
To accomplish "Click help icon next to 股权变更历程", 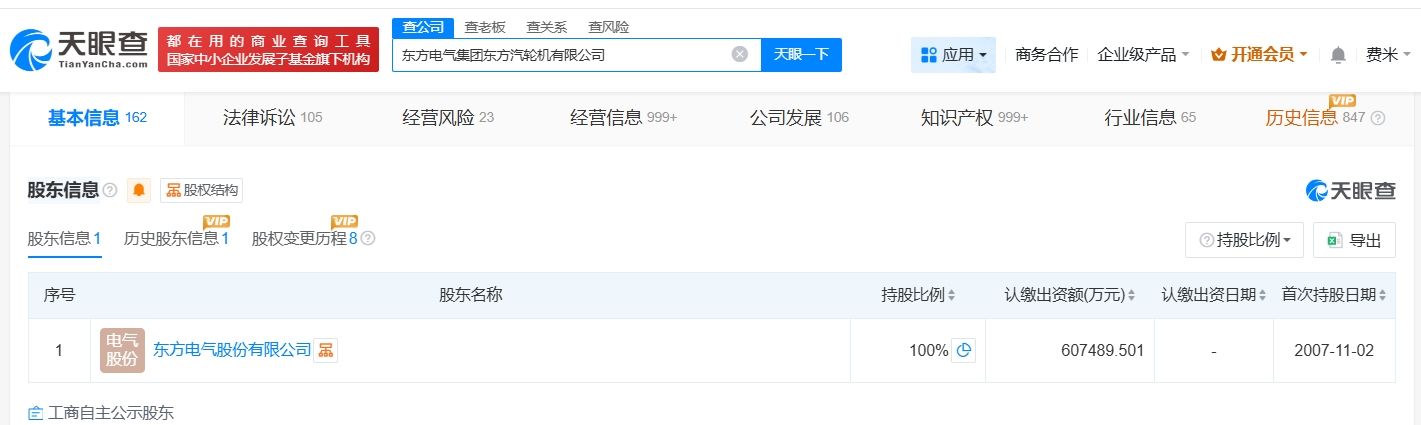I will (368, 239).
